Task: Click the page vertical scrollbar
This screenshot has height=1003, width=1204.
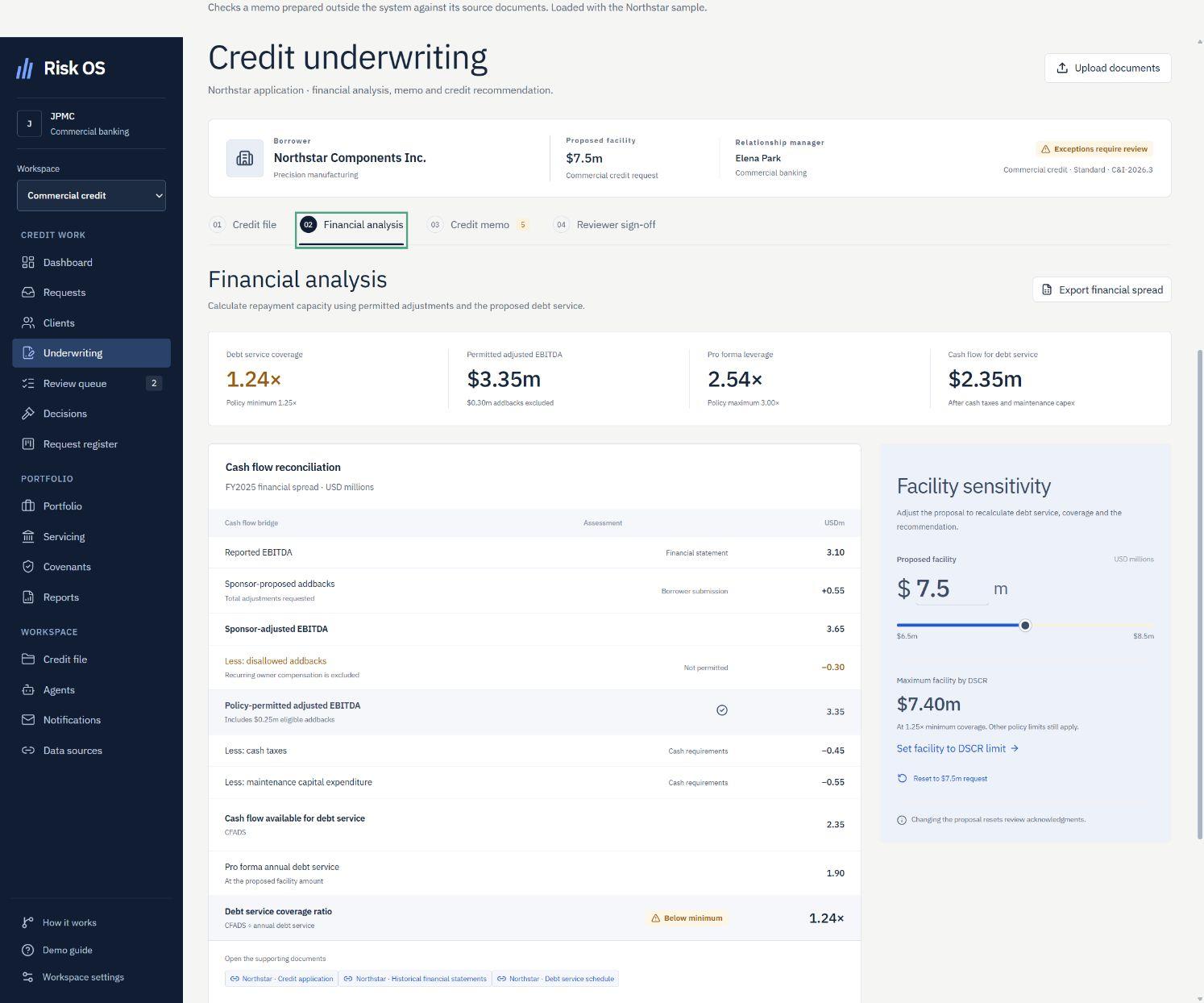Action: point(1199,594)
